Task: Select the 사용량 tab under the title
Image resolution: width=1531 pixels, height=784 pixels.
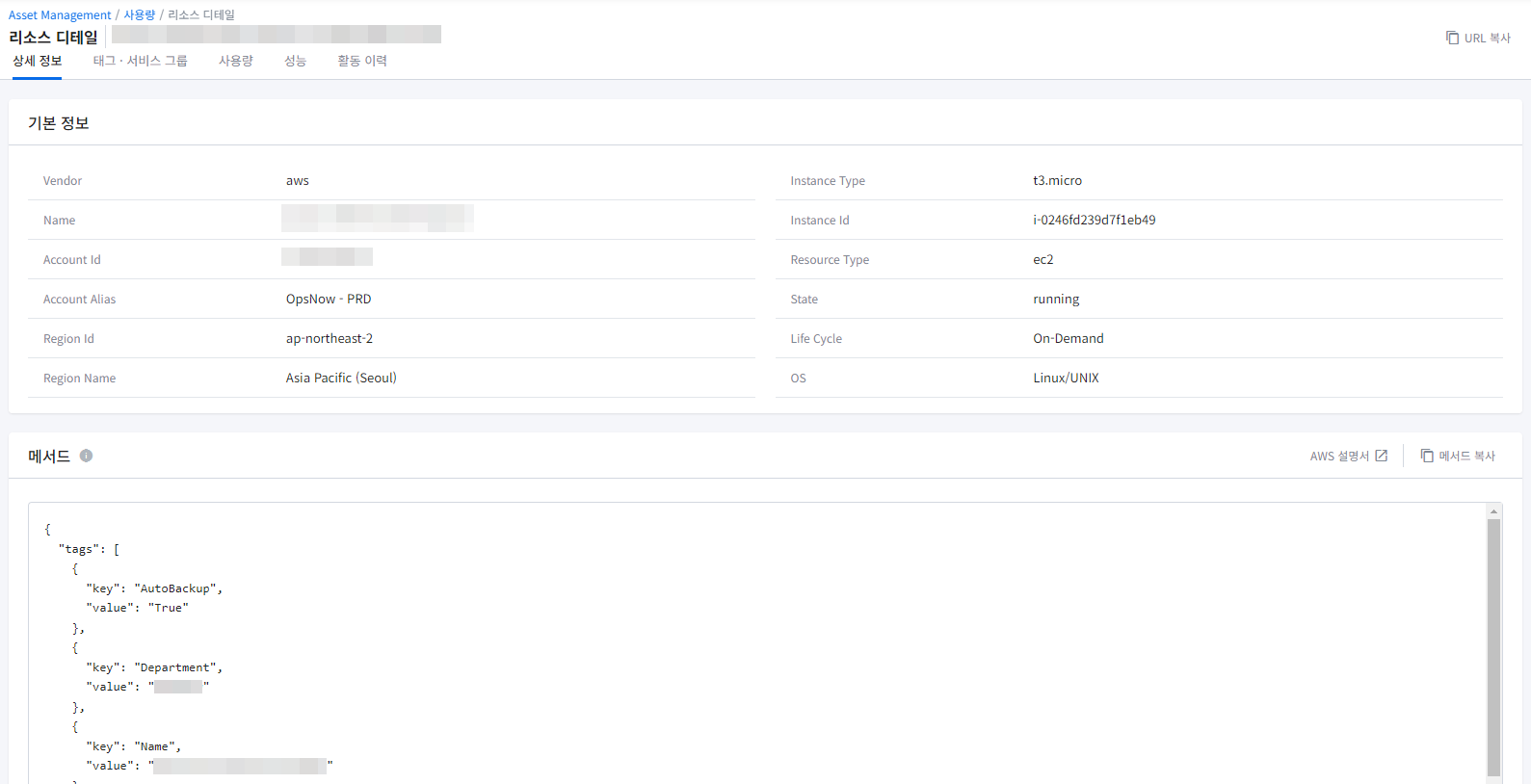Action: 235,61
